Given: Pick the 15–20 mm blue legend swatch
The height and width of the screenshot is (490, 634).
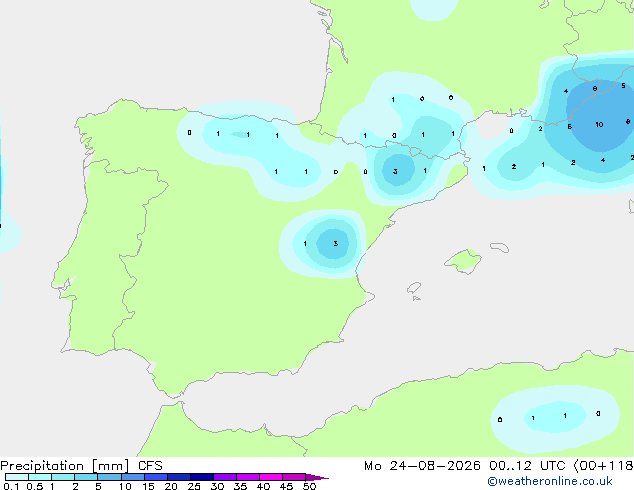Looking at the screenshot, I should (x=156, y=477).
